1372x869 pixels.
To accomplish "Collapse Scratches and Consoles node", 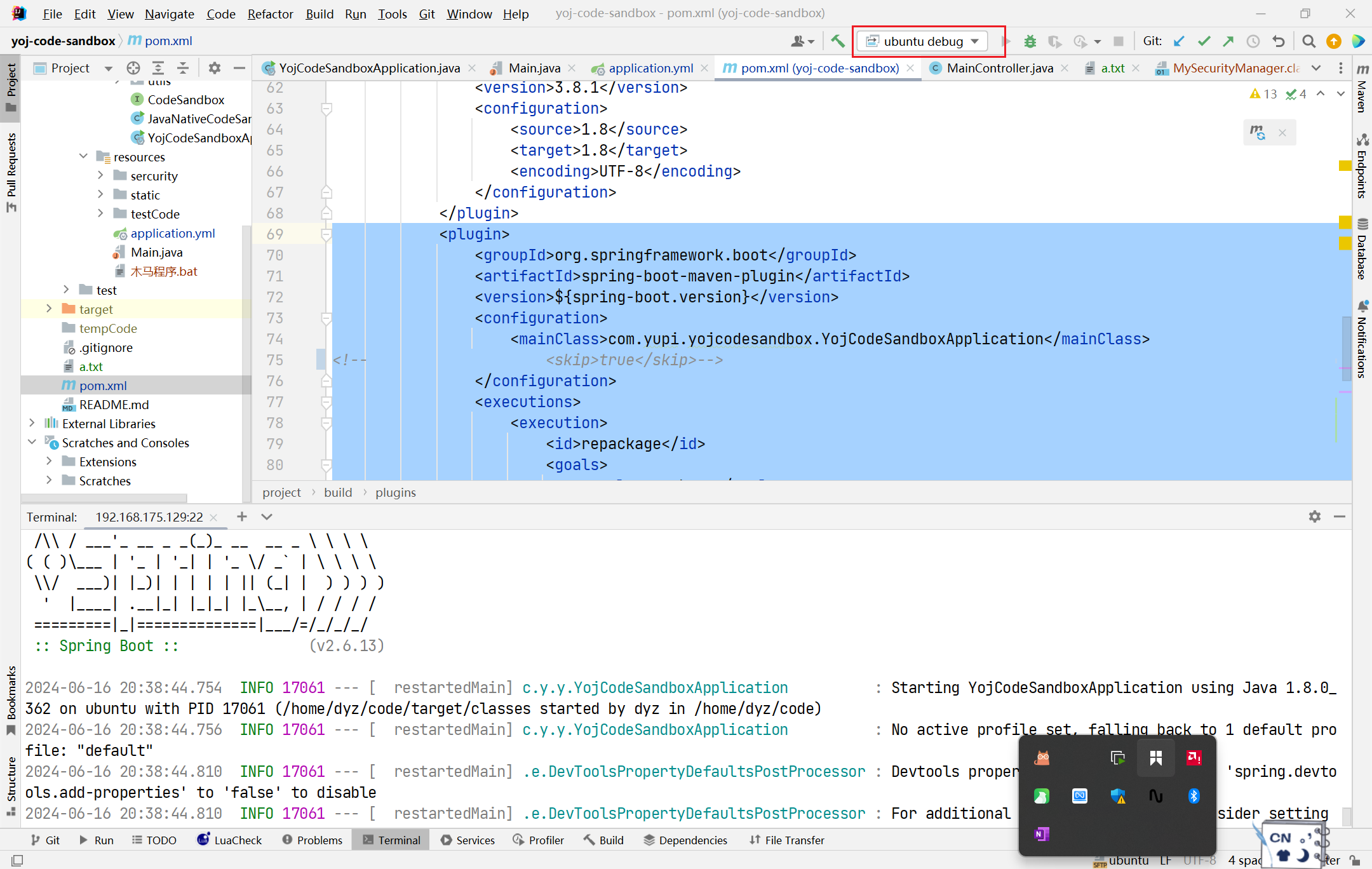I will [x=32, y=442].
